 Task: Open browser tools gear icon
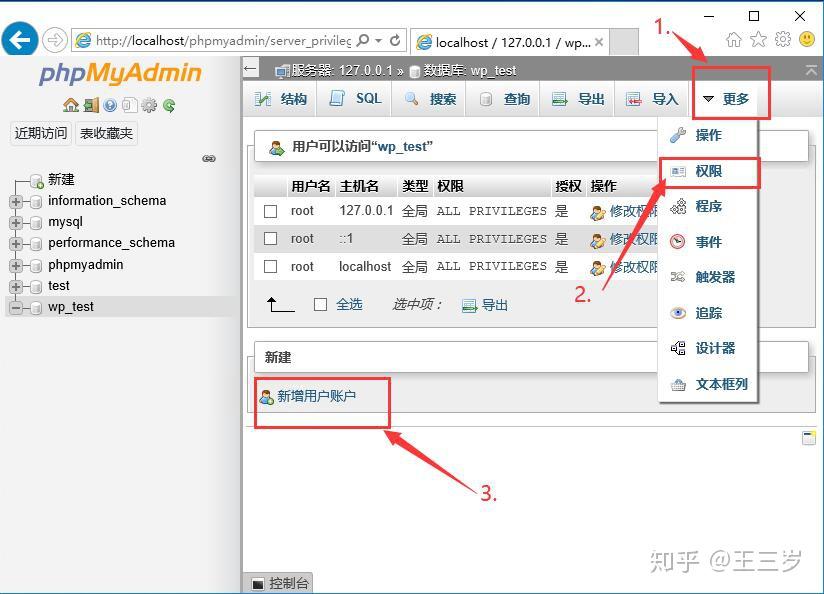pos(782,39)
